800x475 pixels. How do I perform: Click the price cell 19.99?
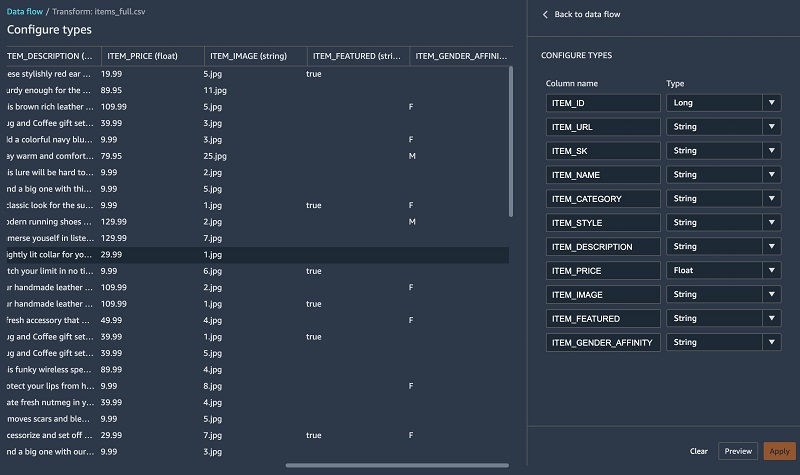[111, 74]
